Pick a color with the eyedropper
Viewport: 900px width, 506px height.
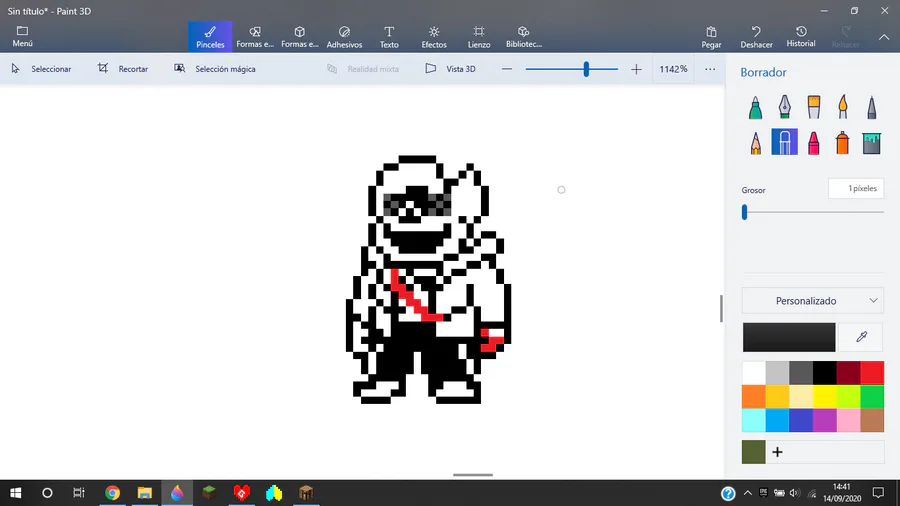(x=861, y=337)
